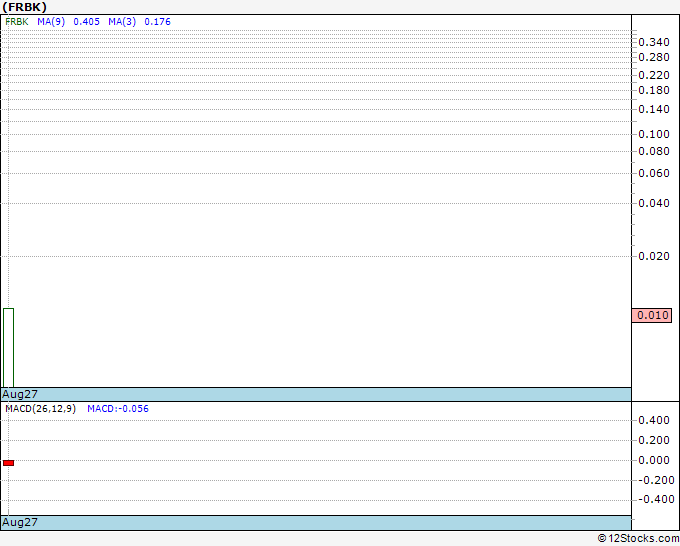Click the 0.100 price axis label
Viewport: 680px width, 546px height.
coord(654,134)
